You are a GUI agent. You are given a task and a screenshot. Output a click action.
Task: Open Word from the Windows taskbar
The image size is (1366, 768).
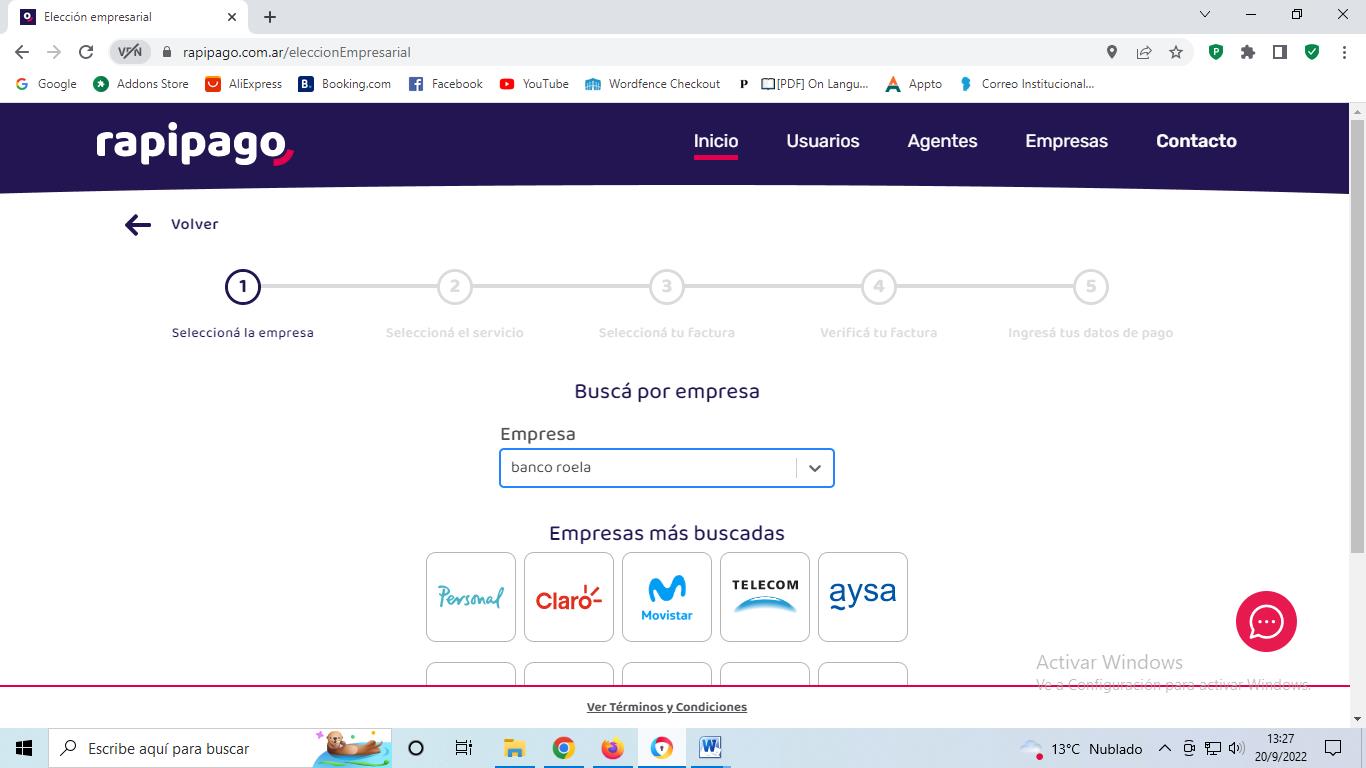click(710, 748)
